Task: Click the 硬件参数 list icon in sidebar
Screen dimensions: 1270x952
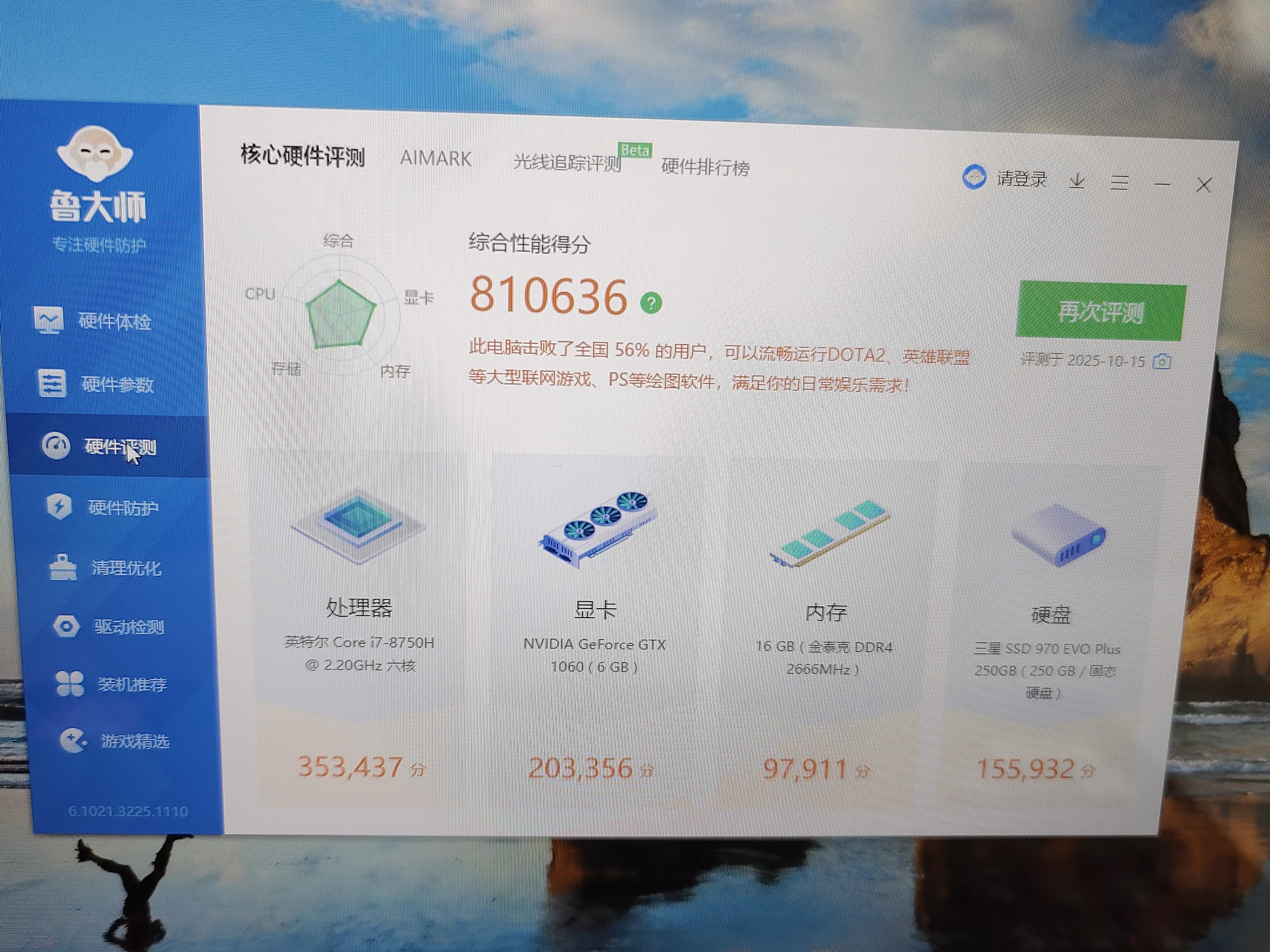Action: click(52, 383)
